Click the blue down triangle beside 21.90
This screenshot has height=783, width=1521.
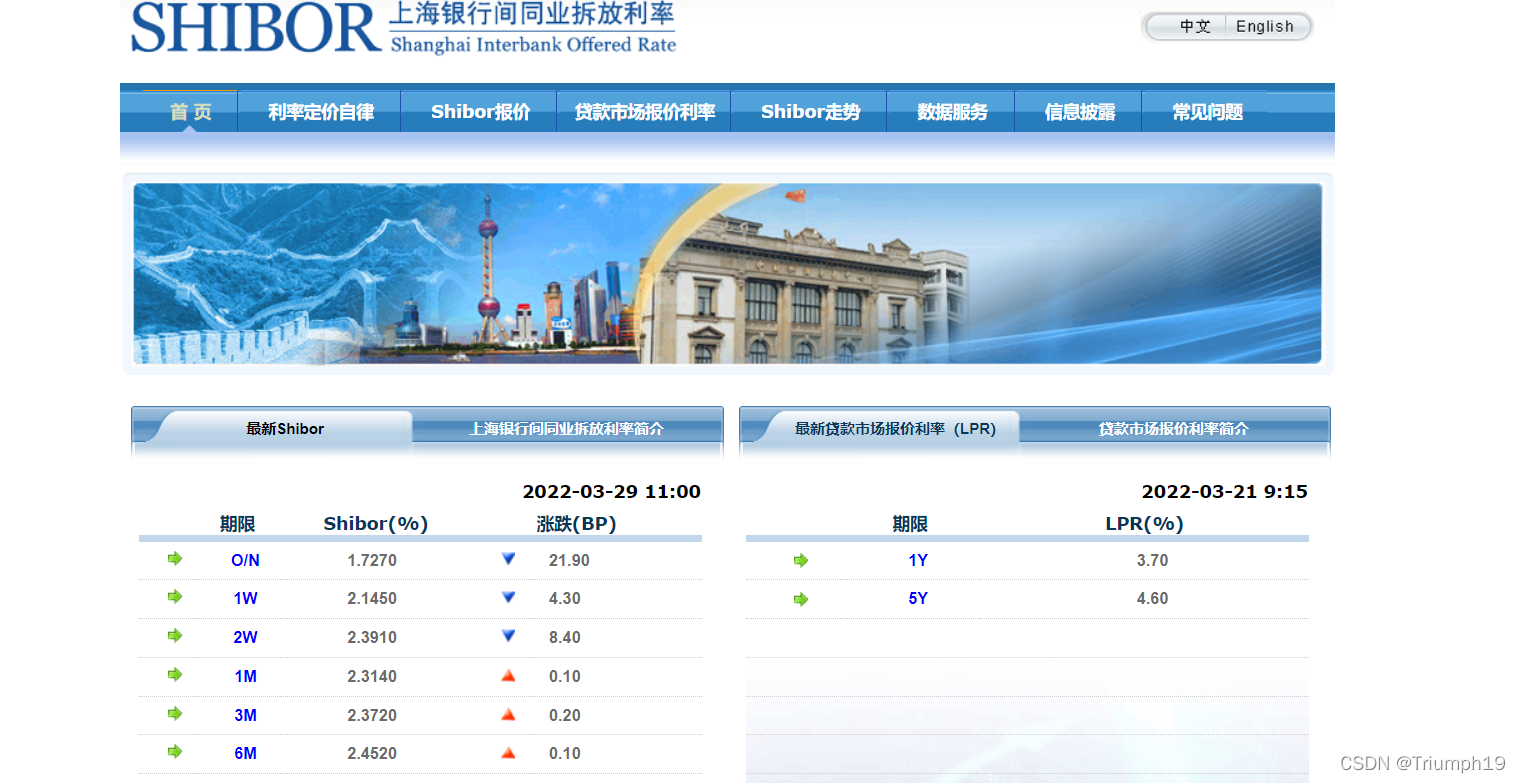508,559
